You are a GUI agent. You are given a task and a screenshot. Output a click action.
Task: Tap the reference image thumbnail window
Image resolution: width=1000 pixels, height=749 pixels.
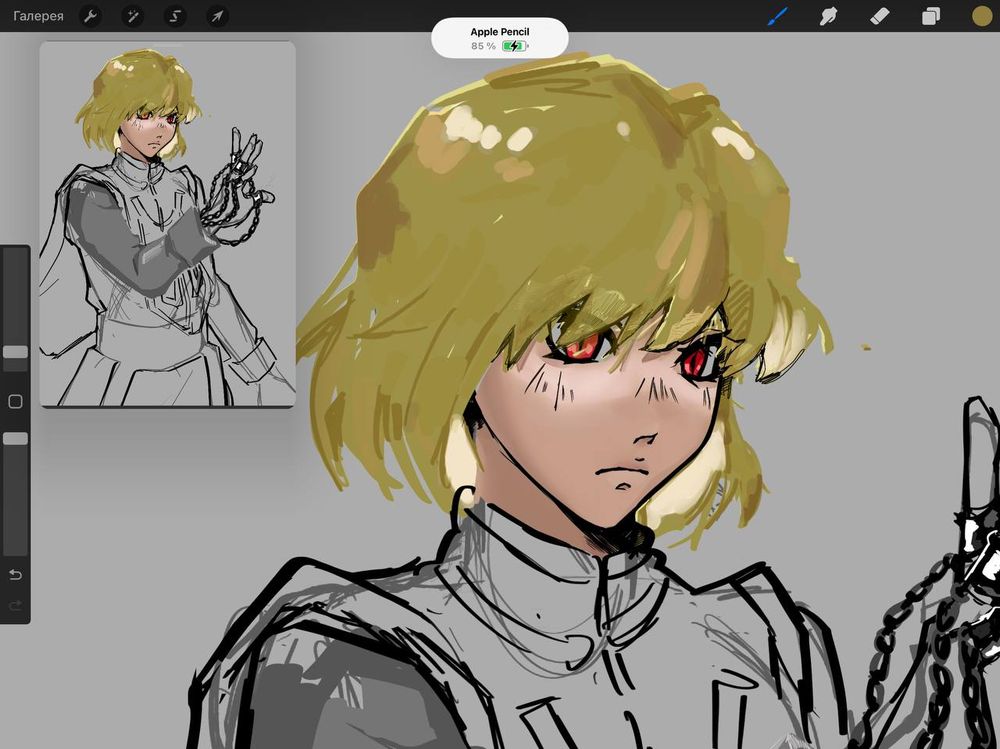(x=167, y=224)
